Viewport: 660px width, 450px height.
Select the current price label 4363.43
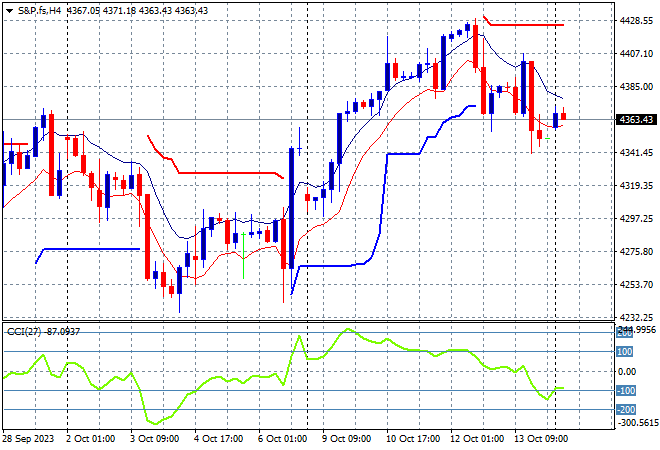click(x=636, y=120)
